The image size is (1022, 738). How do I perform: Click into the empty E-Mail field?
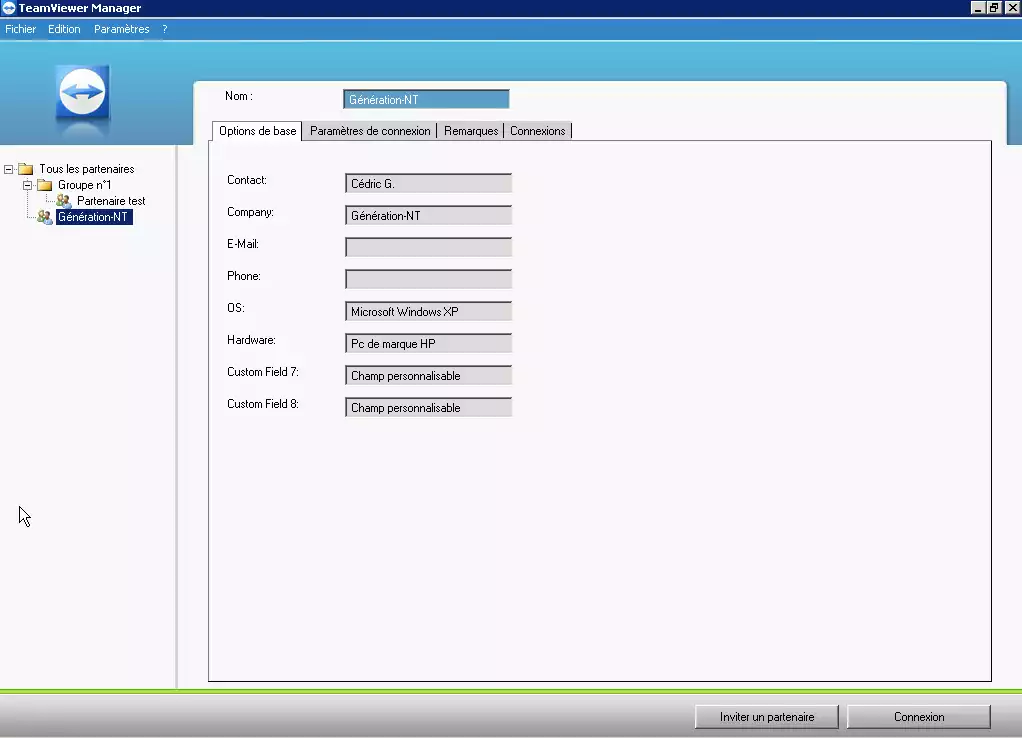point(428,247)
